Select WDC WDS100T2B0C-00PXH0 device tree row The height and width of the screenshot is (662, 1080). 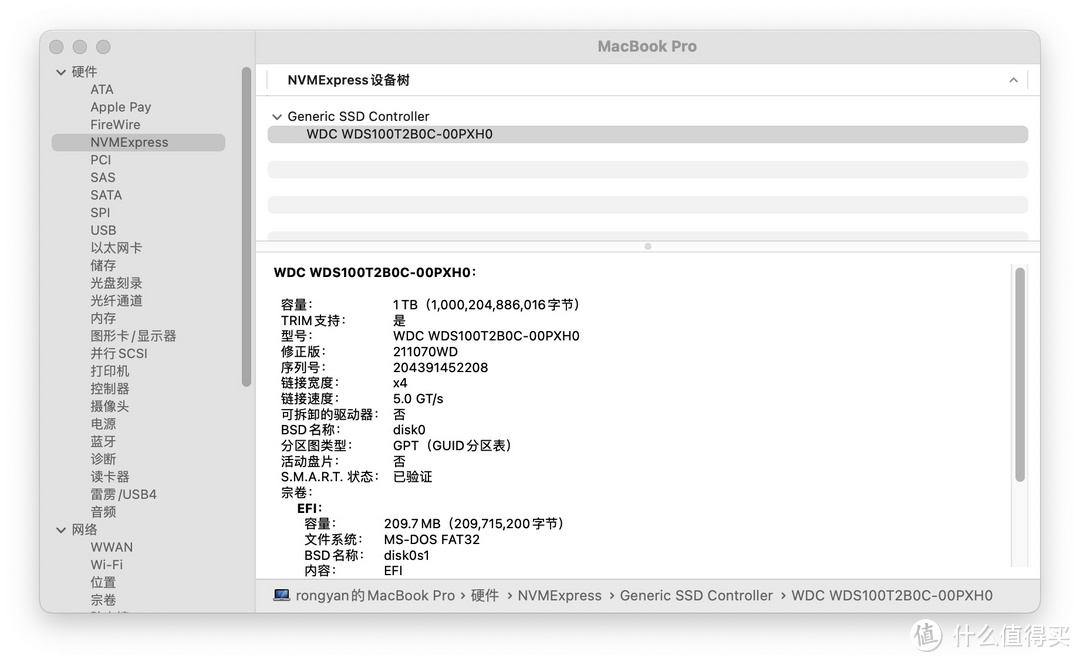pos(647,134)
